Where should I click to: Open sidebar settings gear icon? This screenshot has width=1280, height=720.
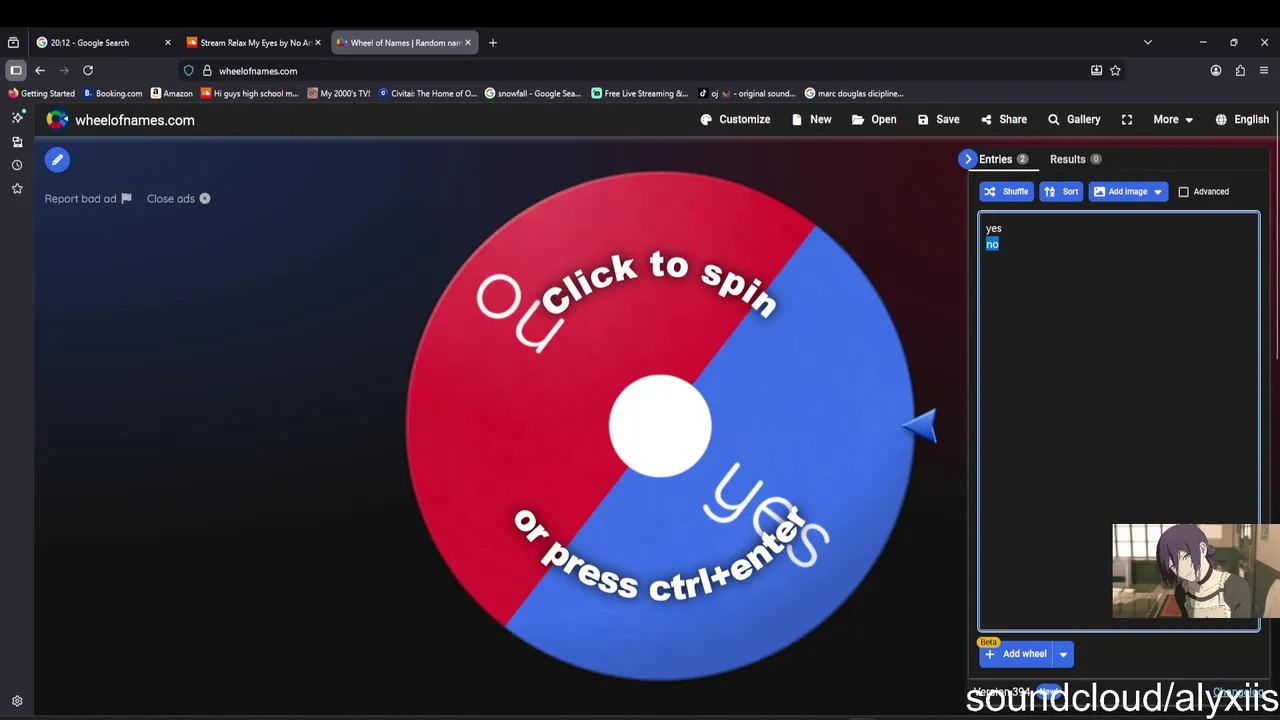(17, 702)
